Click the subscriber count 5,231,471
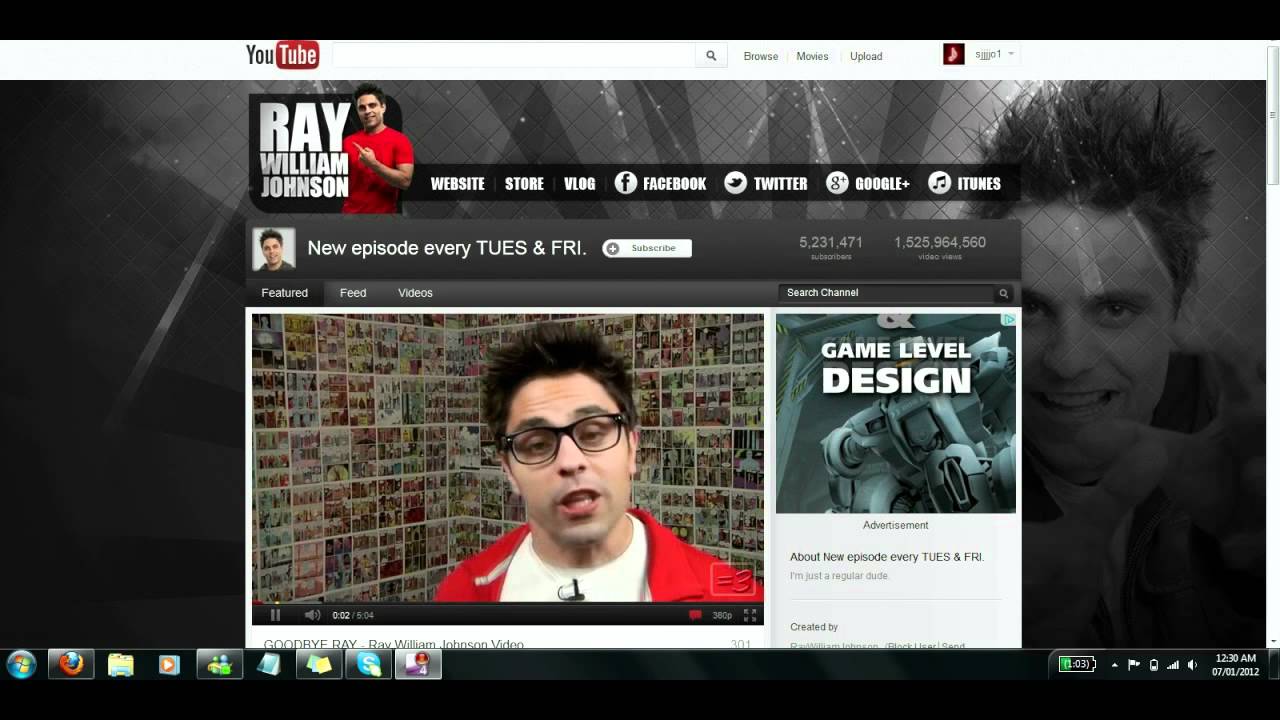Viewport: 1280px width, 720px height. coord(830,242)
